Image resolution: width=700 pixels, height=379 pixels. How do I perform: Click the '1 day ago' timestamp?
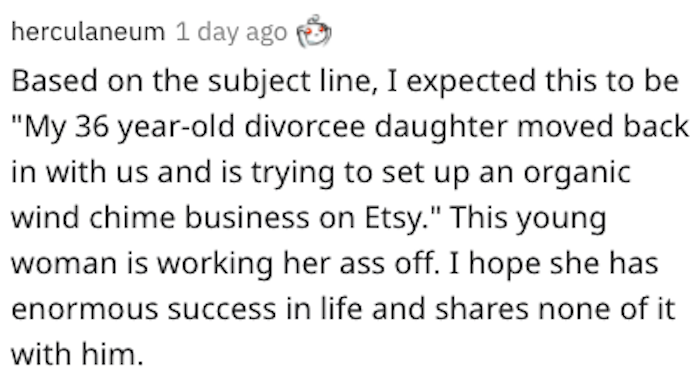(231, 33)
